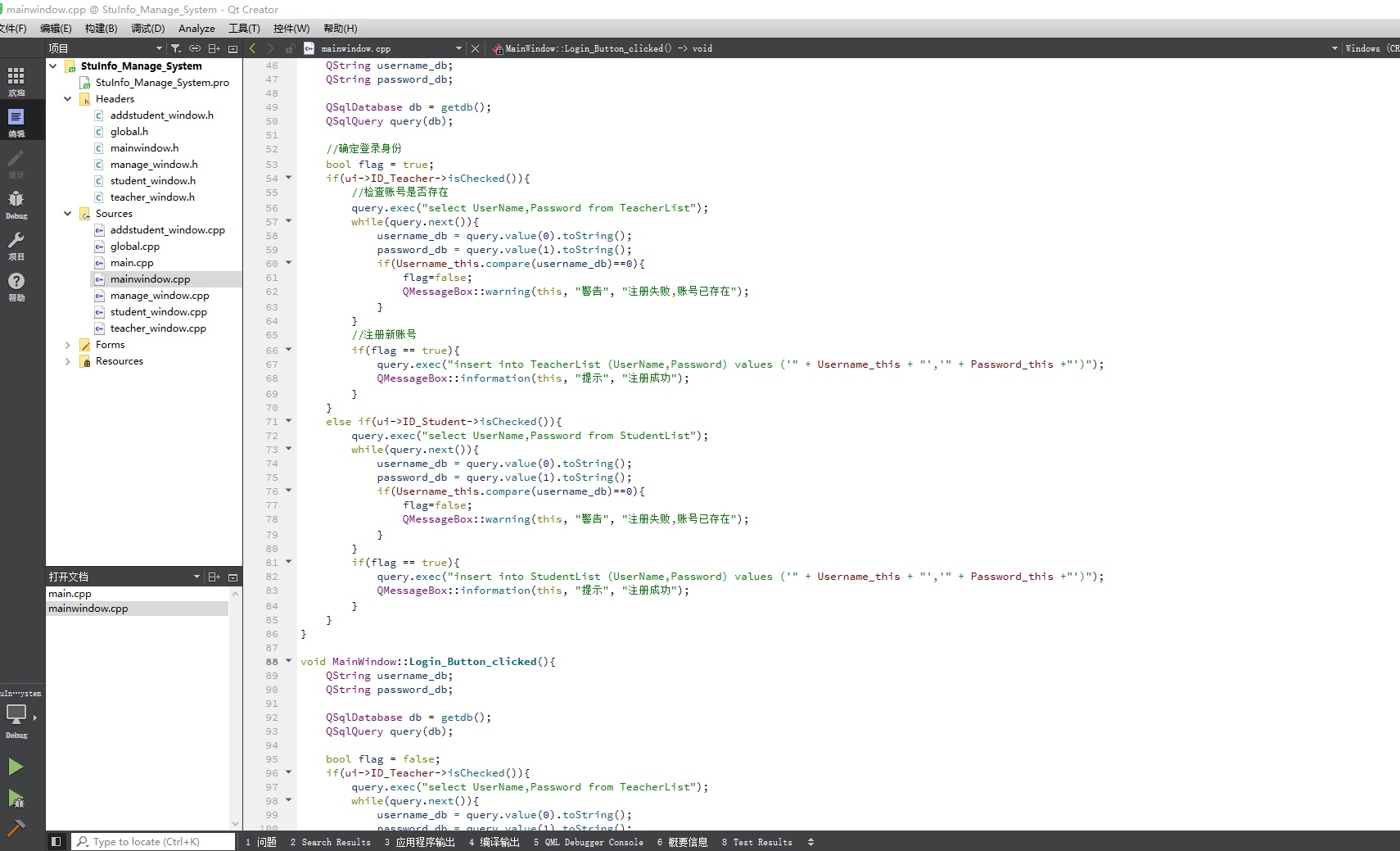Select StuInfo_Manage_System.pro in project tree
Screen dimensions: 1400x851
tap(162, 82)
